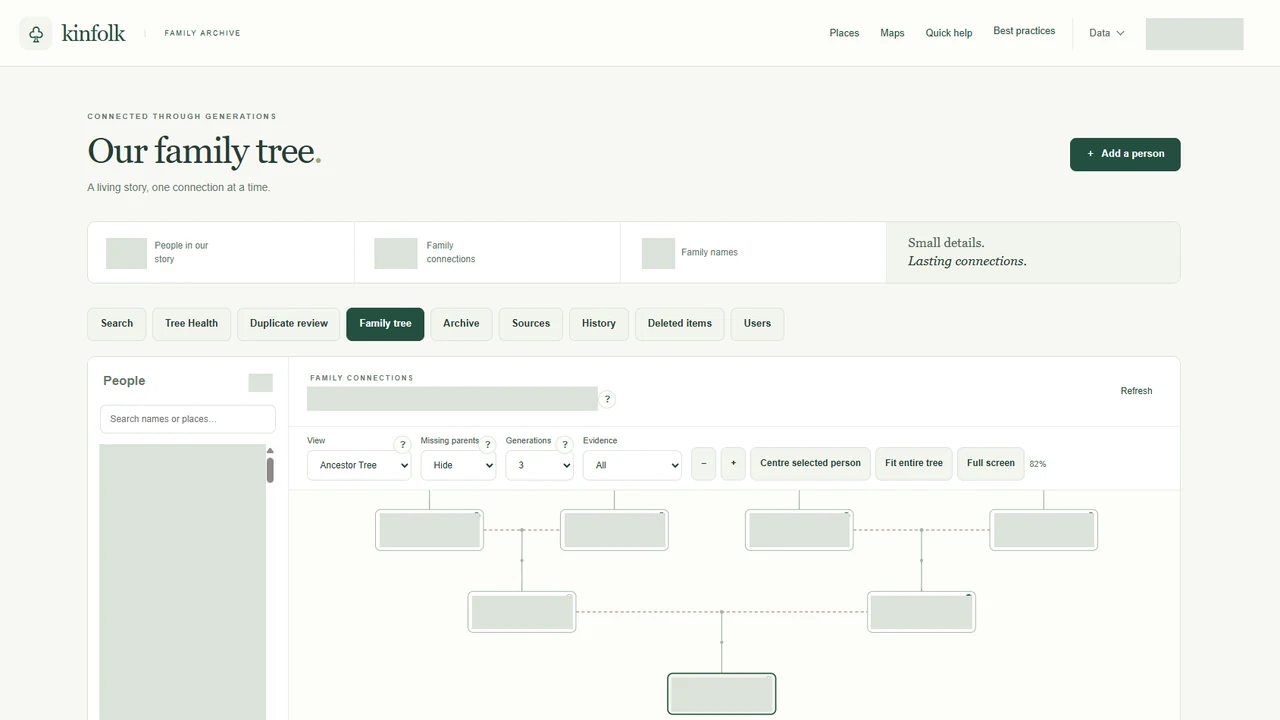Click the "People in our story" stat label
Screen dimensions: 1280x720
pos(182,252)
